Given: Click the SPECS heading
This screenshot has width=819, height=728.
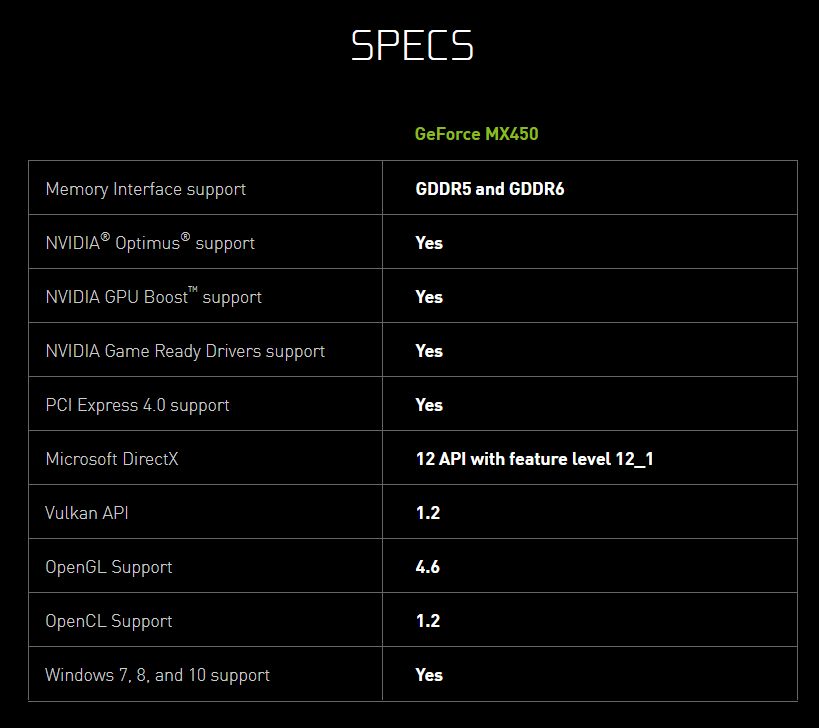Looking at the screenshot, I should [x=411, y=46].
